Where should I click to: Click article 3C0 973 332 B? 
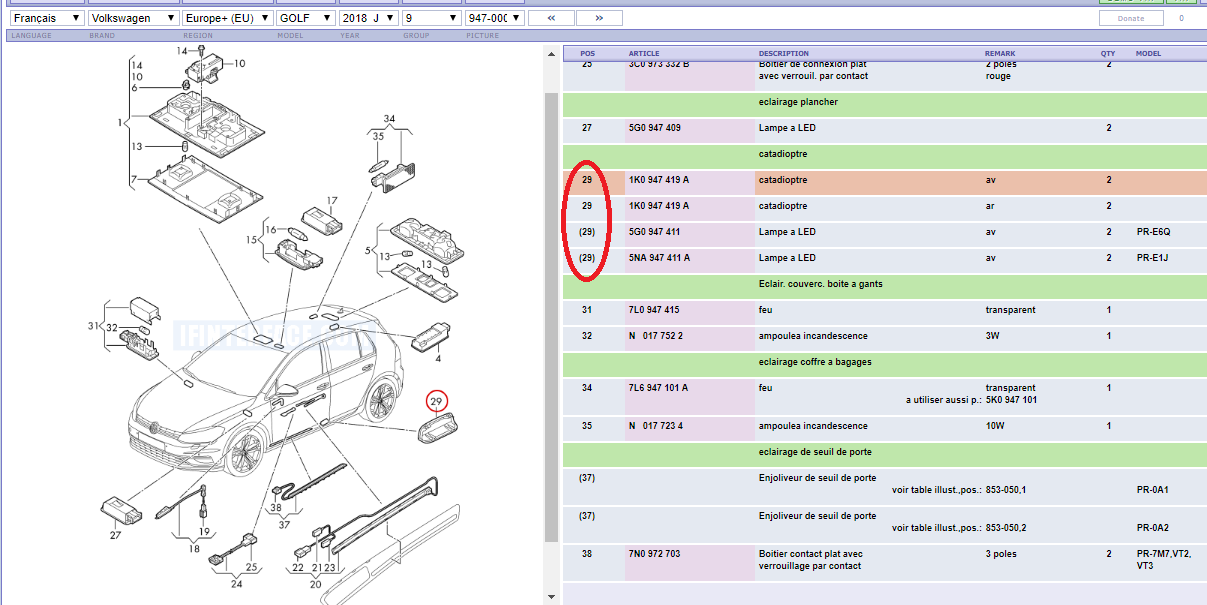point(658,64)
